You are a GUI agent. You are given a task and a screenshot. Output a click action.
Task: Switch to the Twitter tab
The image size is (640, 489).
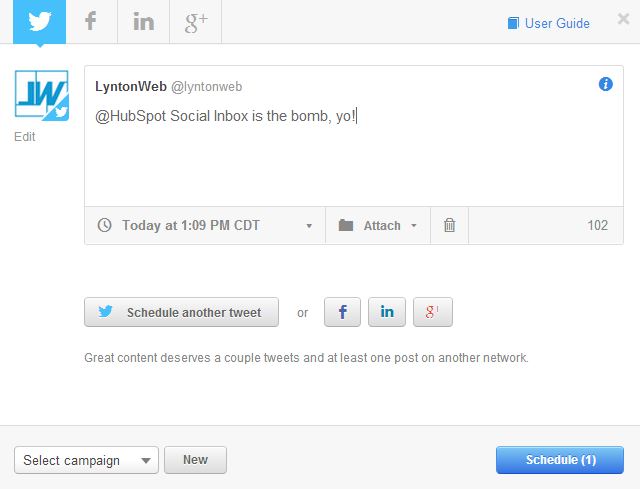tap(40, 22)
